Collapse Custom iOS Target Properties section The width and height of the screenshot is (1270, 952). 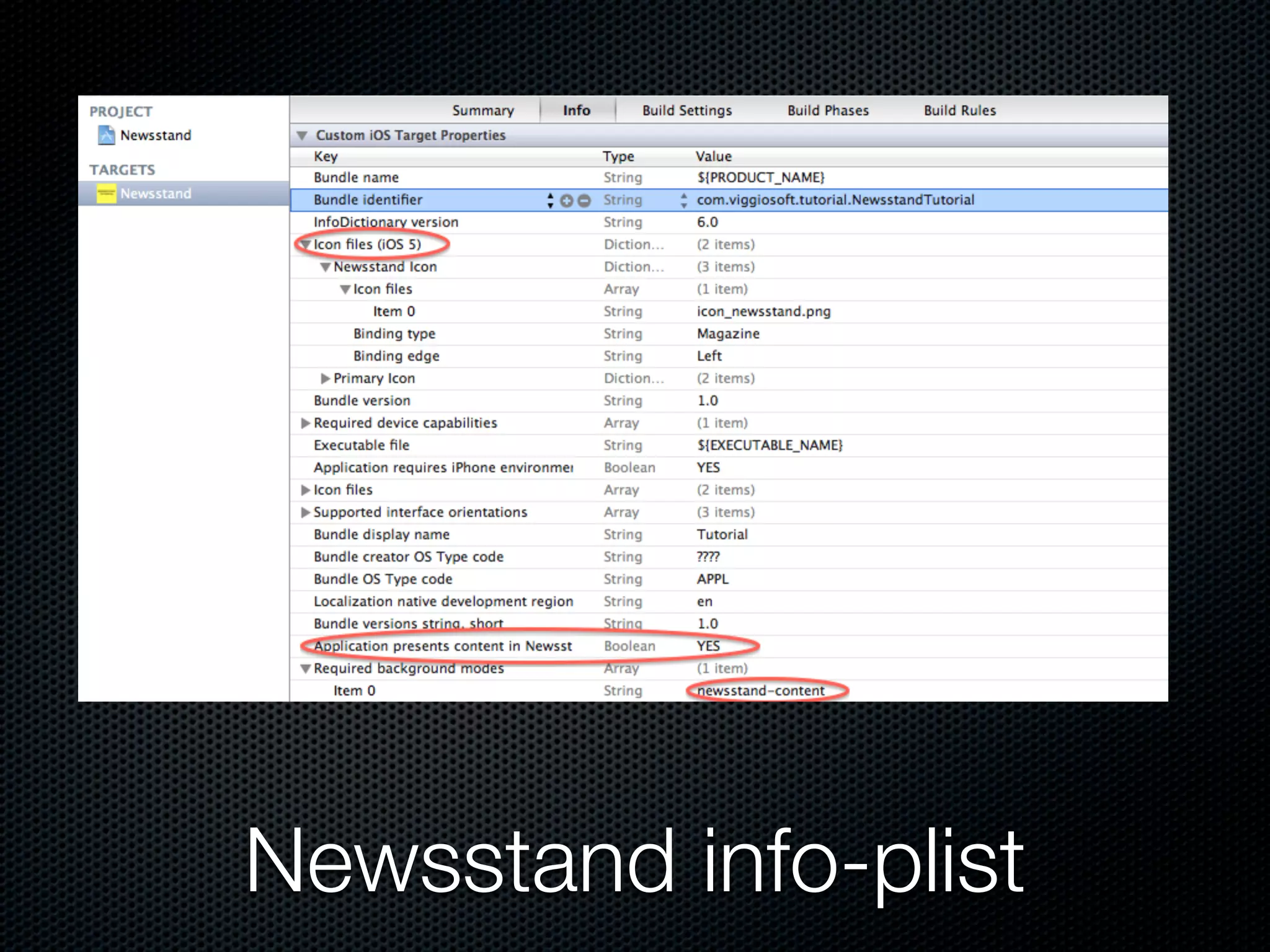302,135
